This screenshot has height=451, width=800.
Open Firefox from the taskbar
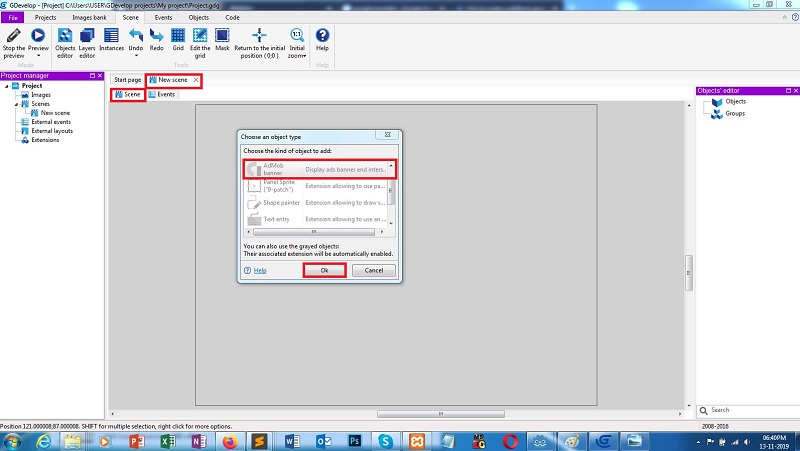230,441
